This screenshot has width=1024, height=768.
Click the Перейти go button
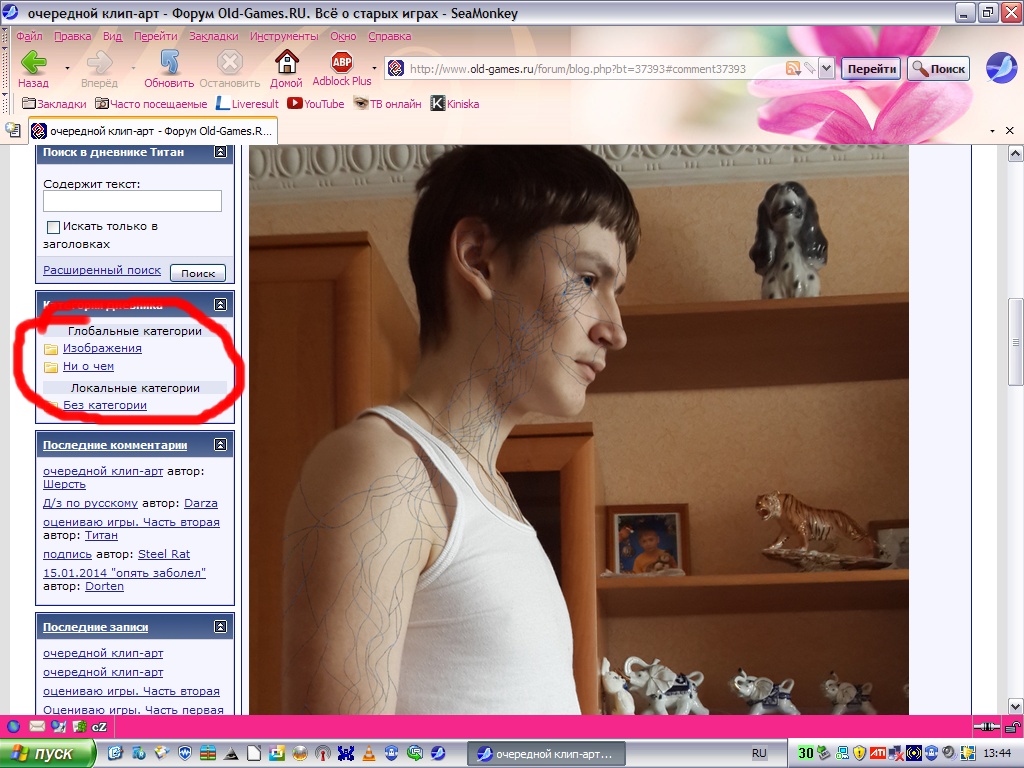pos(871,69)
